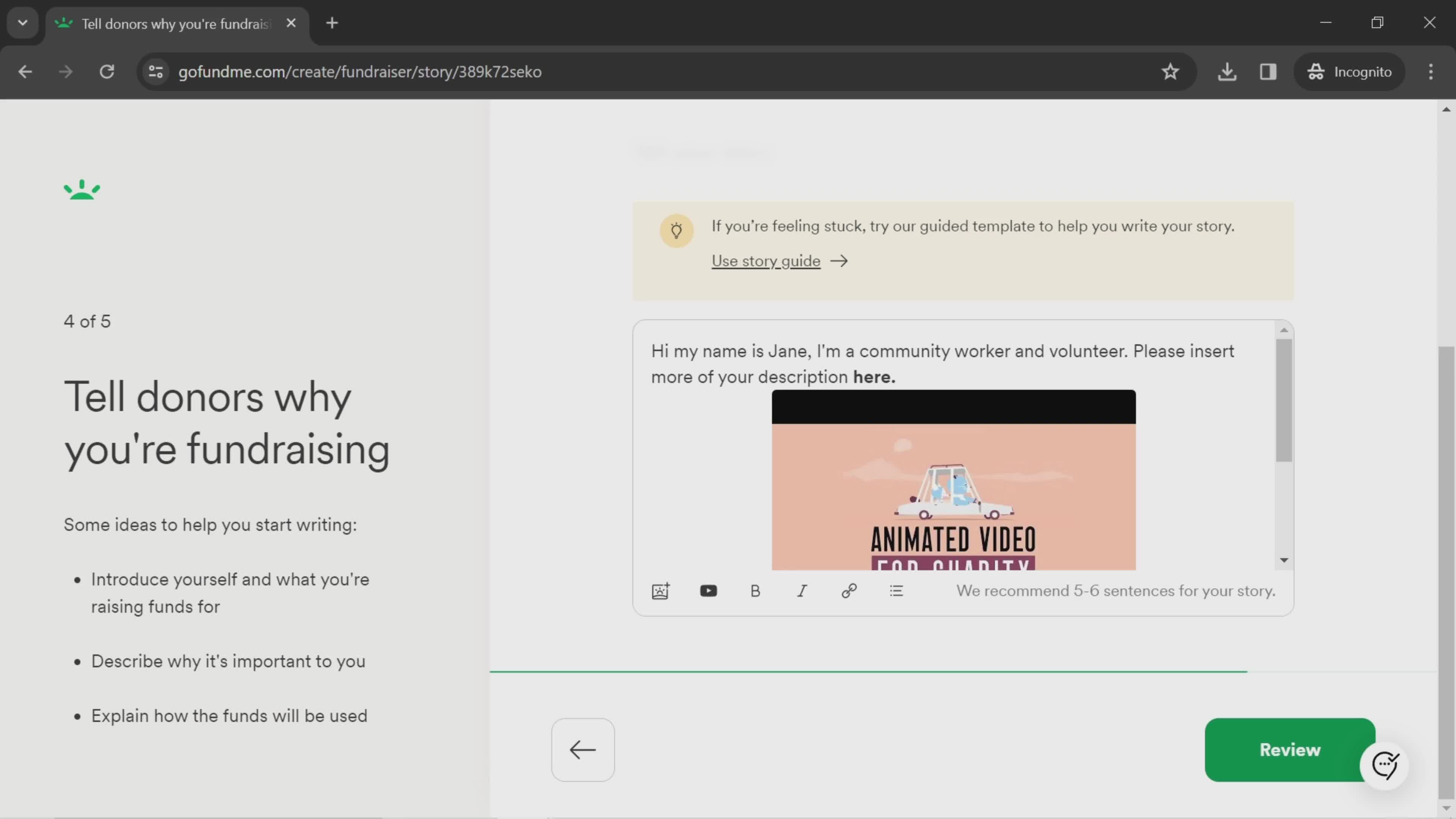Click 'Describe why it's important to you'
Viewport: 1456px width, 819px height.
pyautogui.click(x=228, y=661)
